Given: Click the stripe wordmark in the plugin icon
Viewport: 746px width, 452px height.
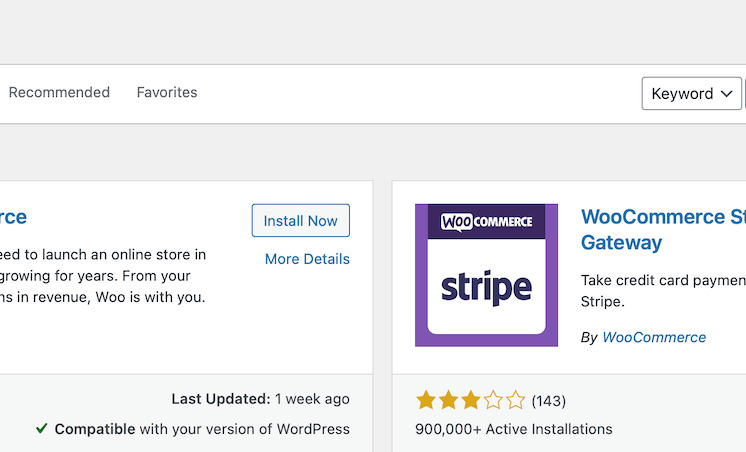Looking at the screenshot, I should tap(486, 287).
